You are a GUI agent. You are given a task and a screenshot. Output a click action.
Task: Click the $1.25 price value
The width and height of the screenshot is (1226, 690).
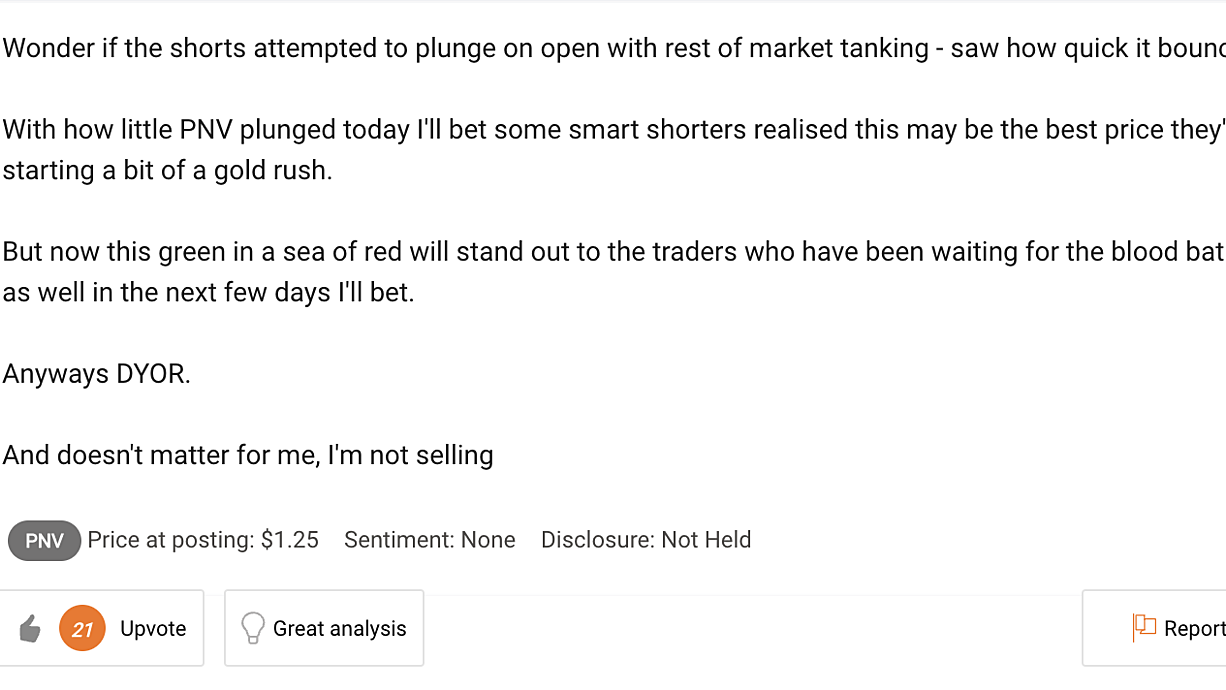coord(290,540)
